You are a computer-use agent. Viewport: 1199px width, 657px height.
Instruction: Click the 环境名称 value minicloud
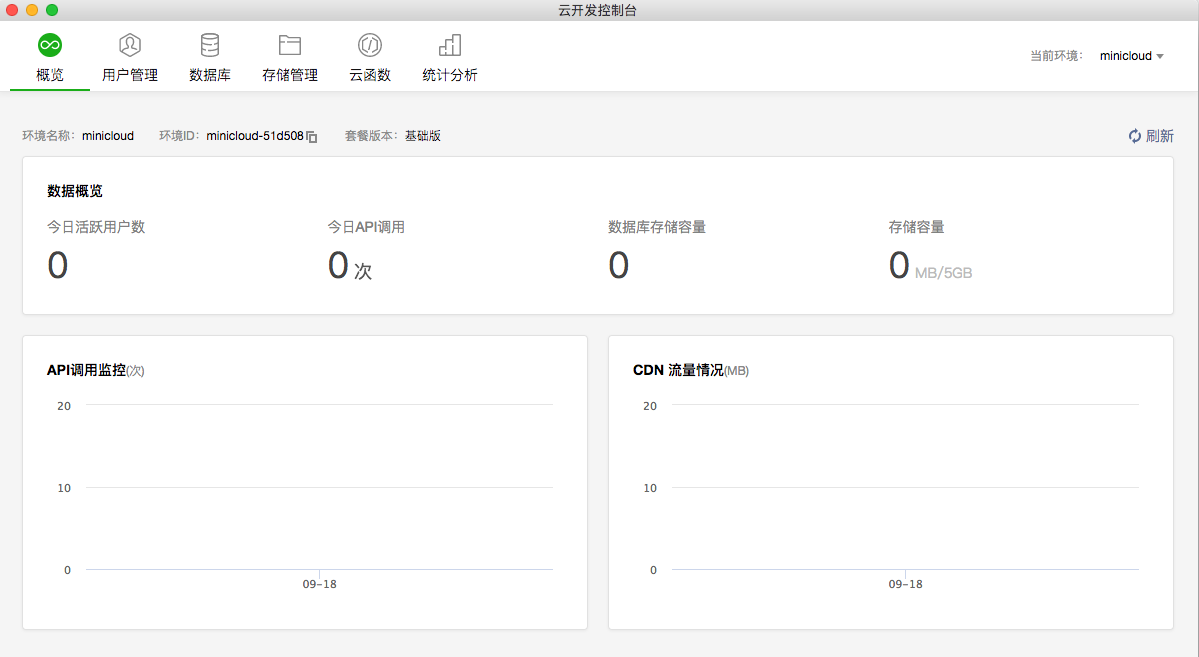(108, 135)
